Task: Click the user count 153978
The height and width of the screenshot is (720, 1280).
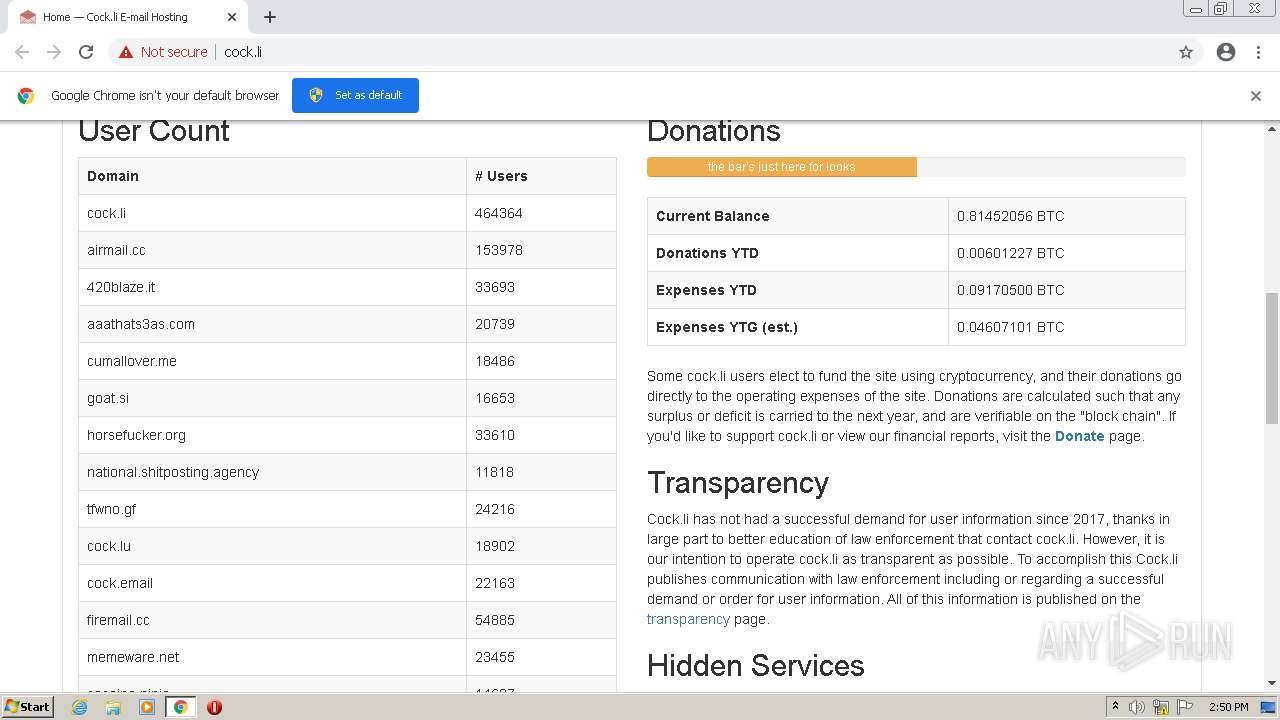Action: 499,250
